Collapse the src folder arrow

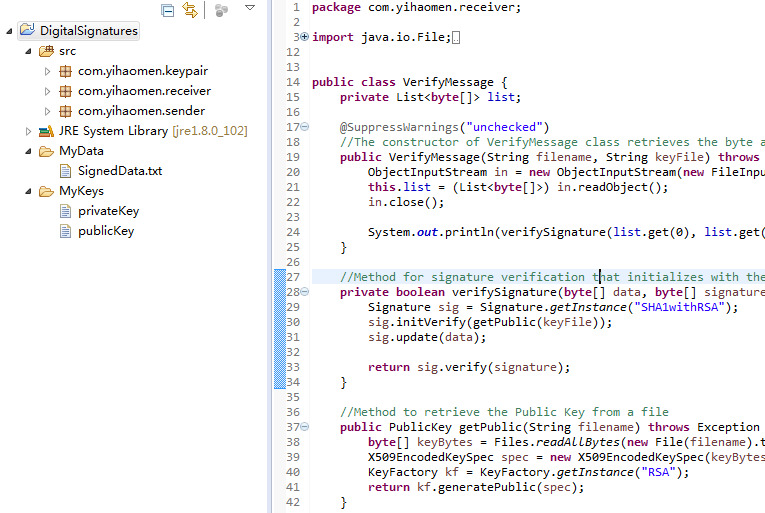(x=28, y=51)
